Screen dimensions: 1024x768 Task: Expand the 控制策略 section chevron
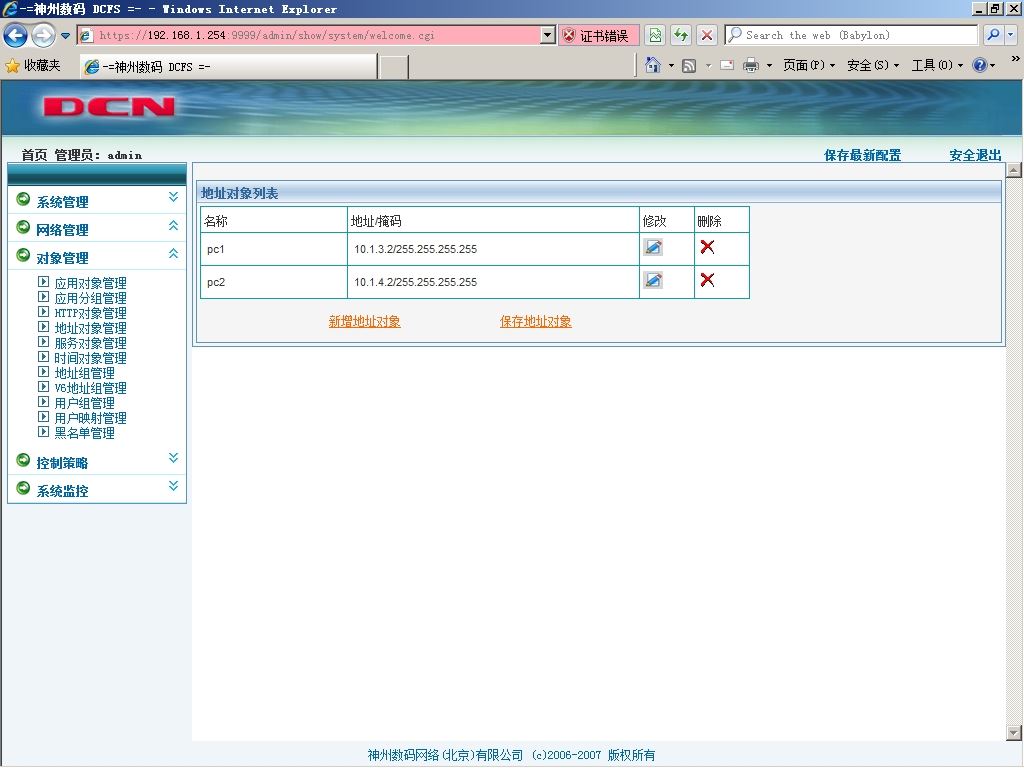click(x=173, y=458)
